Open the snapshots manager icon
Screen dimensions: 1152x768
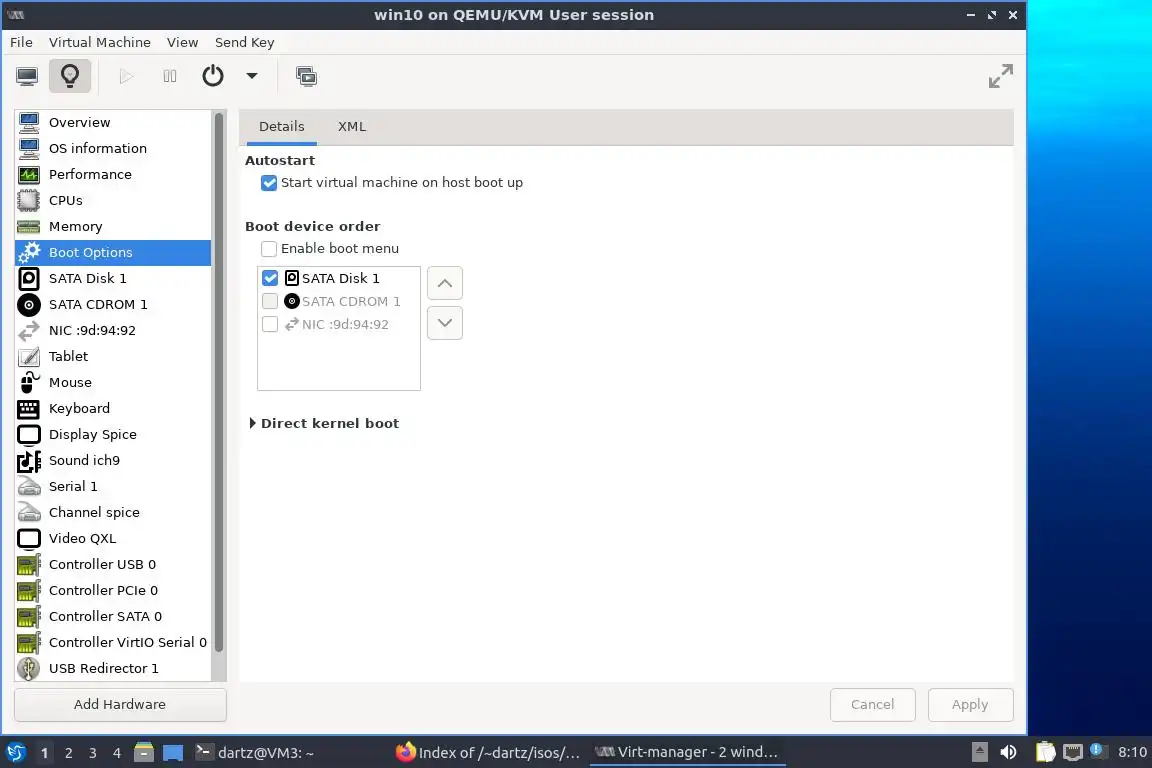point(306,76)
